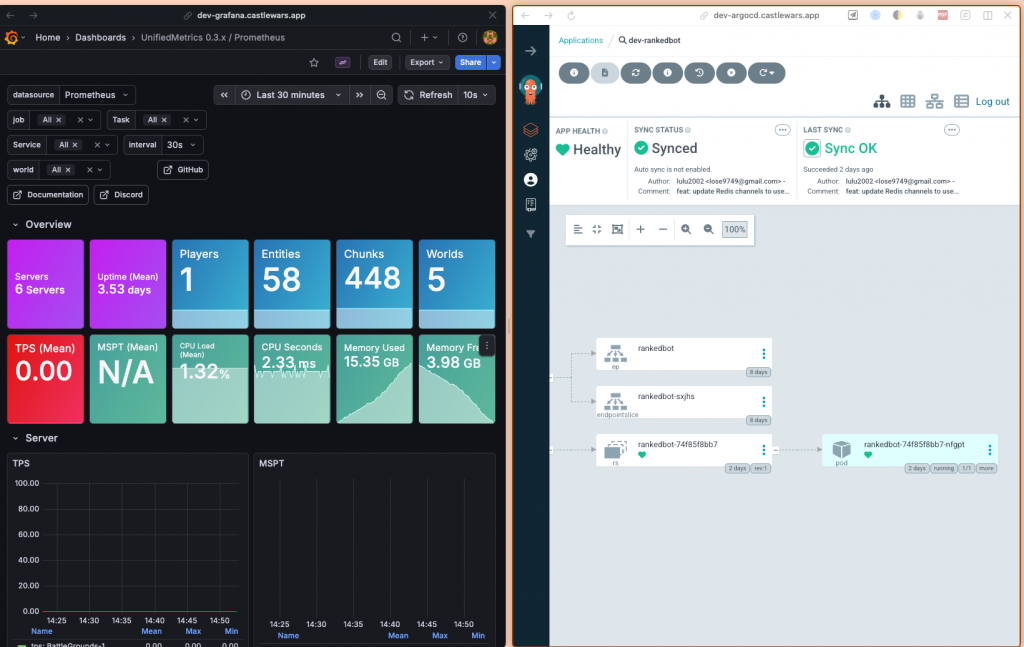1024x647 pixels.
Task: Click the Grafana logo in the top bar
Action: click(x=11, y=38)
